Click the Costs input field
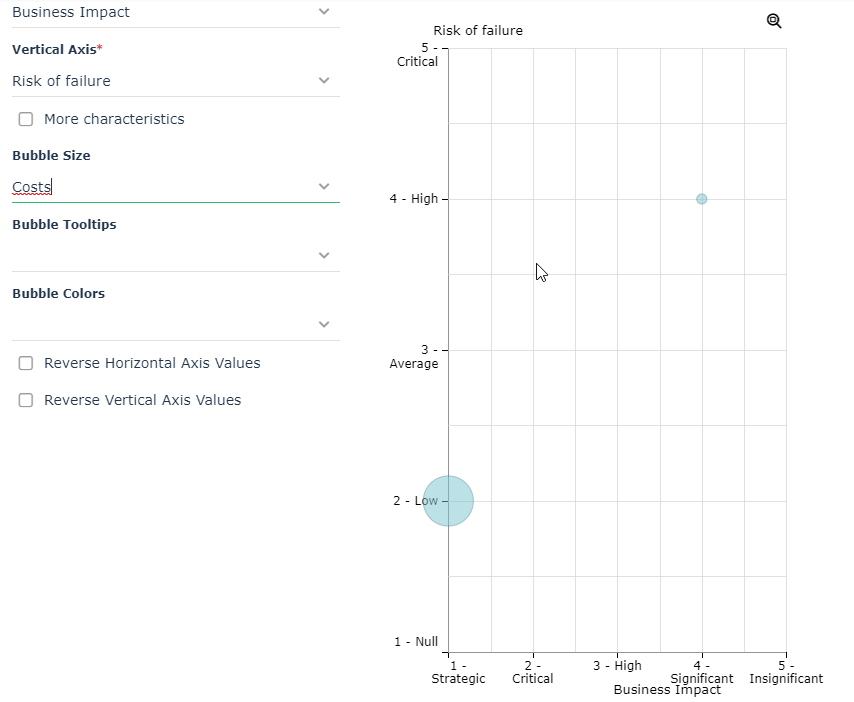854x702 pixels. [150, 187]
